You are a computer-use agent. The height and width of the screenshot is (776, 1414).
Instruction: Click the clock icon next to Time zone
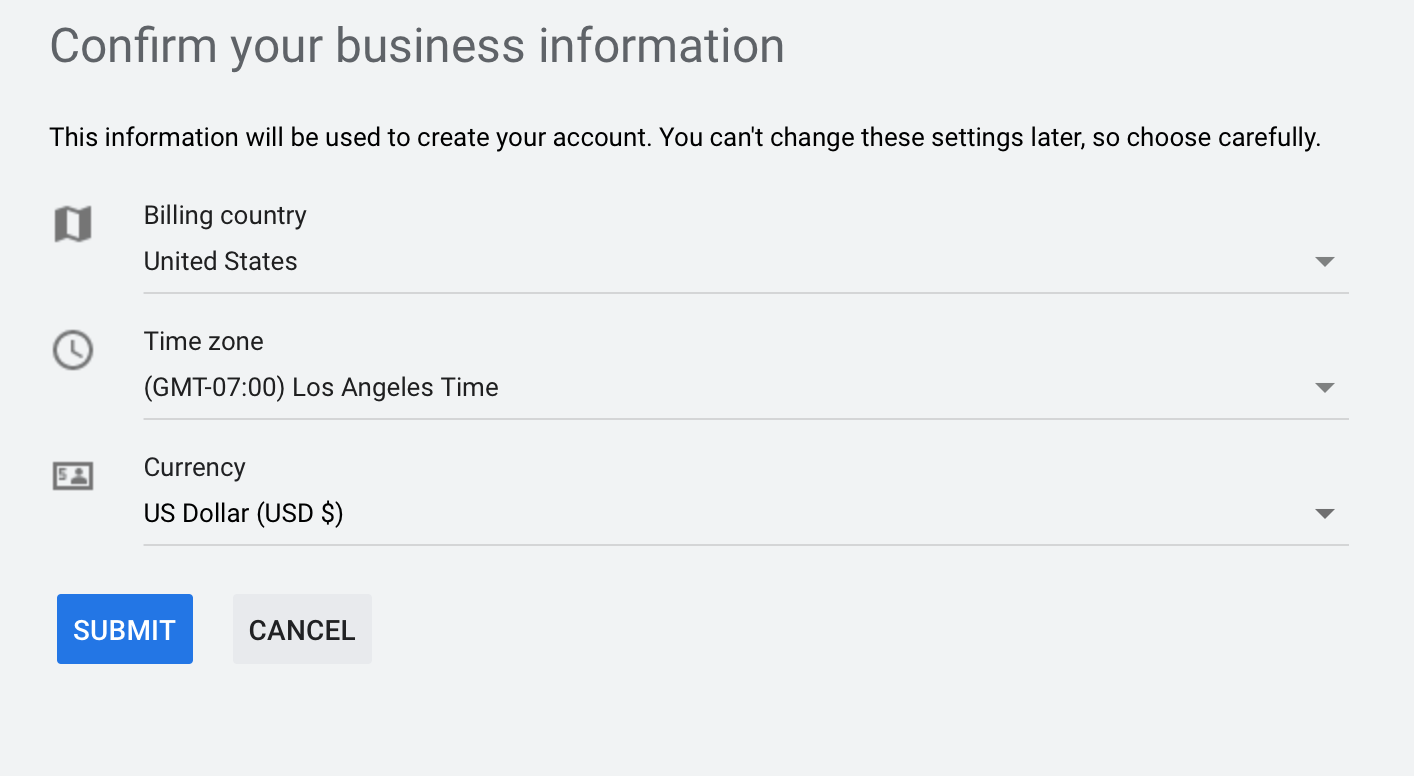[72, 350]
